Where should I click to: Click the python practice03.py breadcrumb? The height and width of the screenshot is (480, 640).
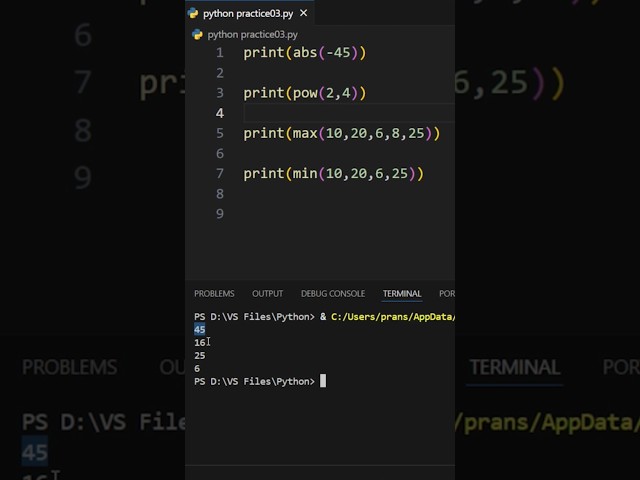(252, 35)
